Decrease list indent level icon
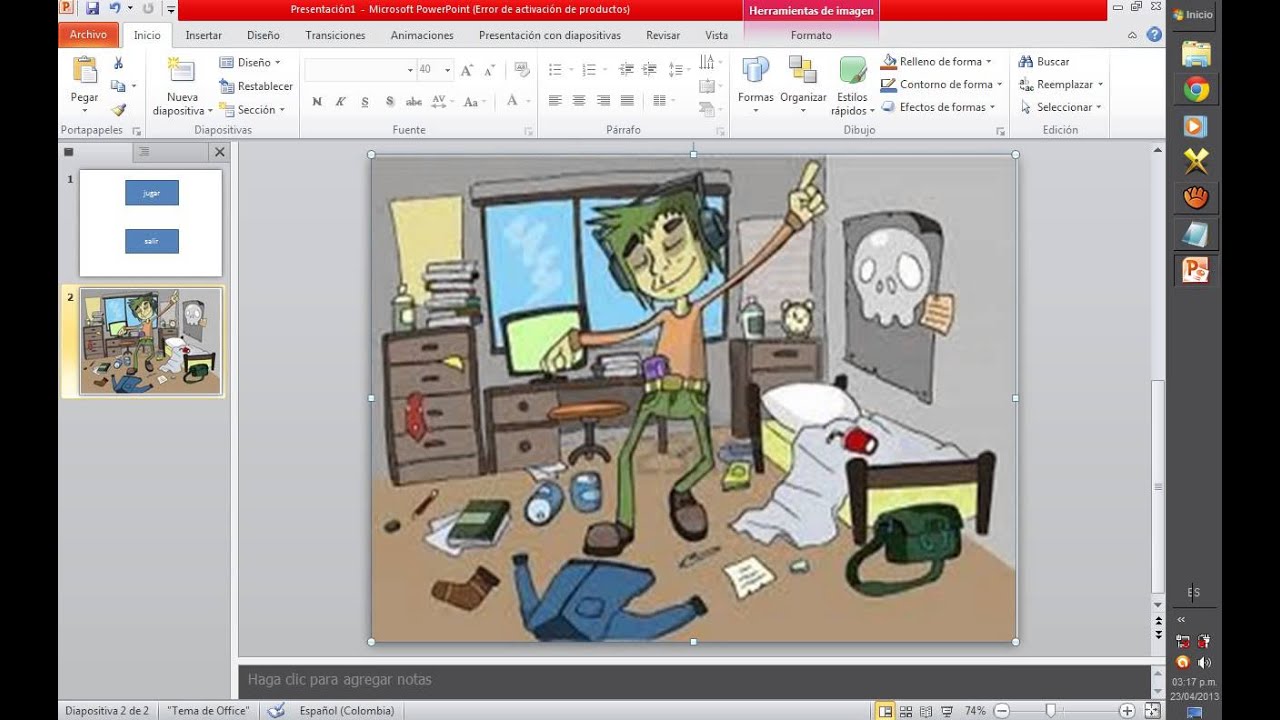This screenshot has width=1280, height=720. click(x=627, y=70)
